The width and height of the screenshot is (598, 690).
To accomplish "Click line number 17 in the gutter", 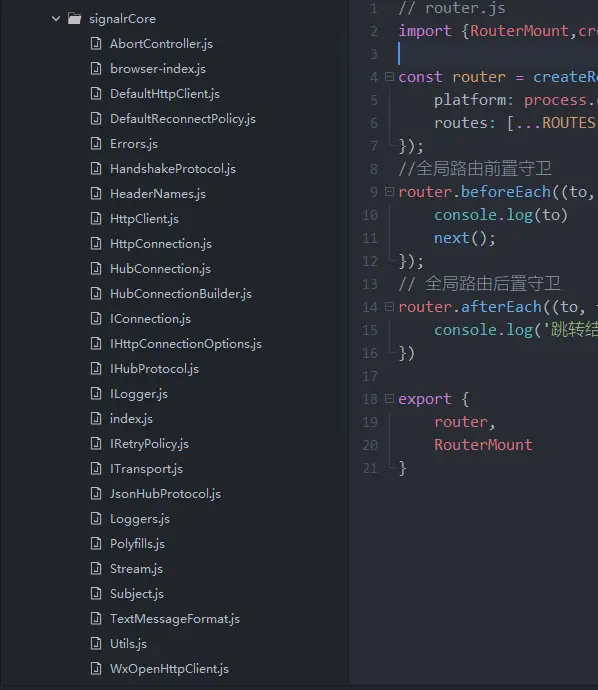I will pyautogui.click(x=370, y=376).
